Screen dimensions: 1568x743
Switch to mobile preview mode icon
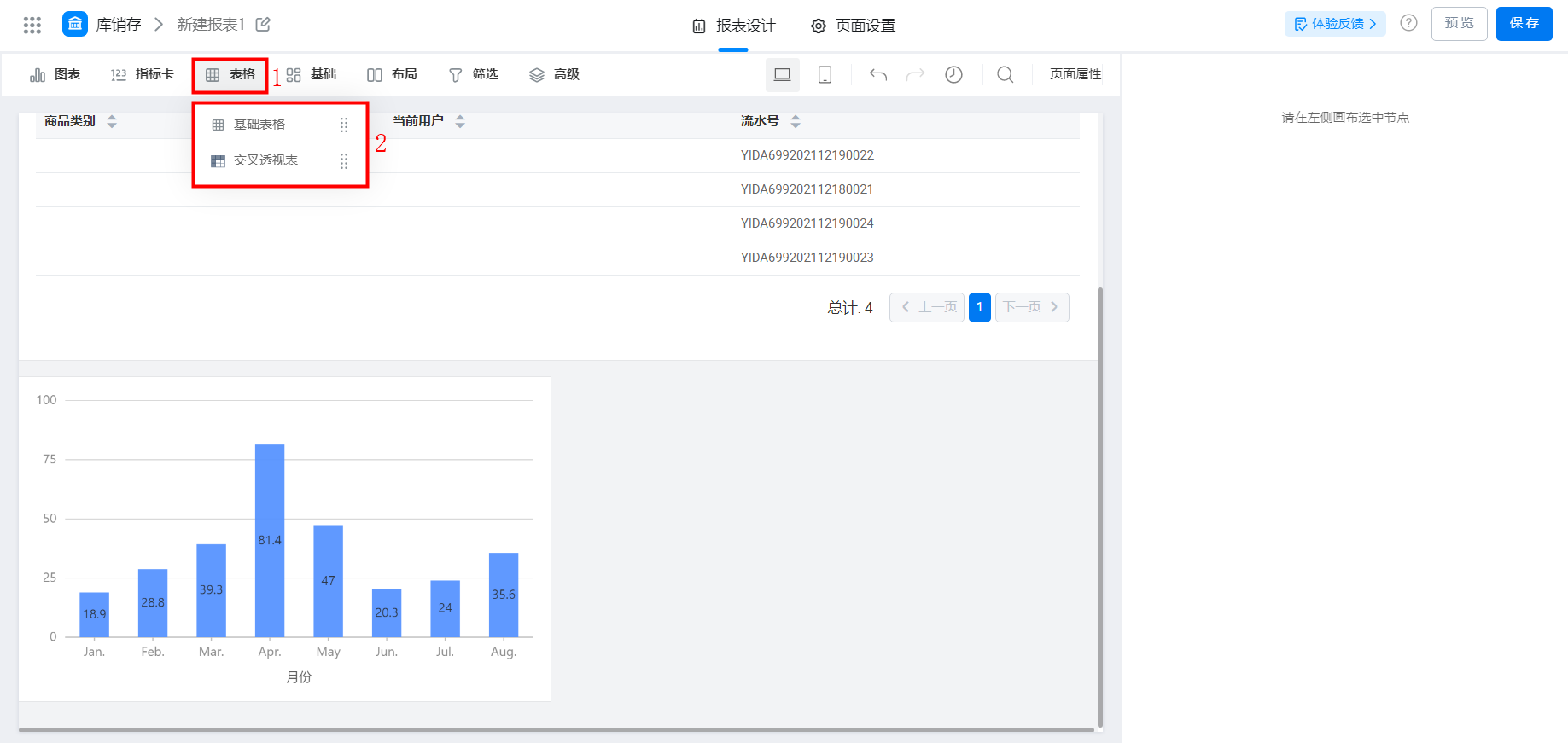(x=825, y=75)
